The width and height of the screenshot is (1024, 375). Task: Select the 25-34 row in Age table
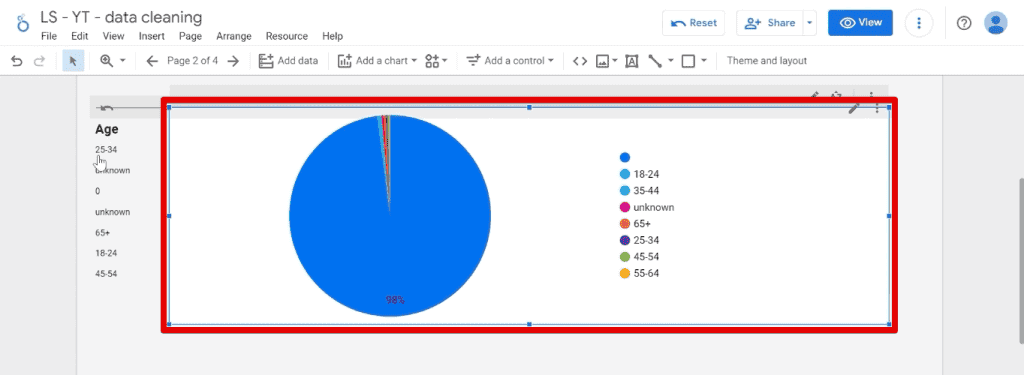point(106,150)
